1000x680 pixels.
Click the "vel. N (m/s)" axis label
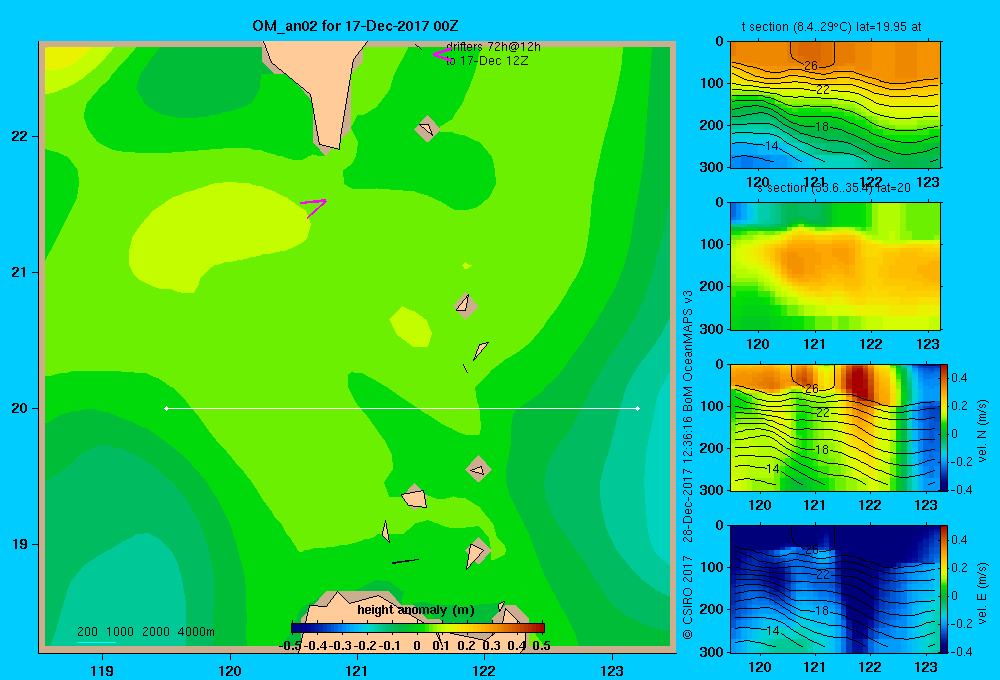click(983, 431)
